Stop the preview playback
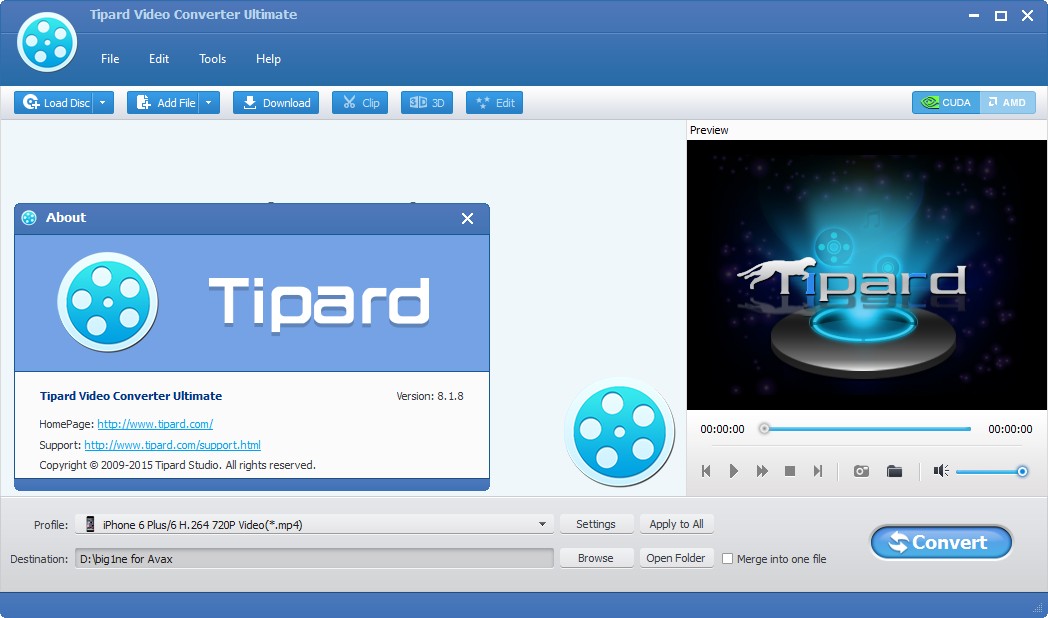This screenshot has height=618, width=1048. [789, 471]
